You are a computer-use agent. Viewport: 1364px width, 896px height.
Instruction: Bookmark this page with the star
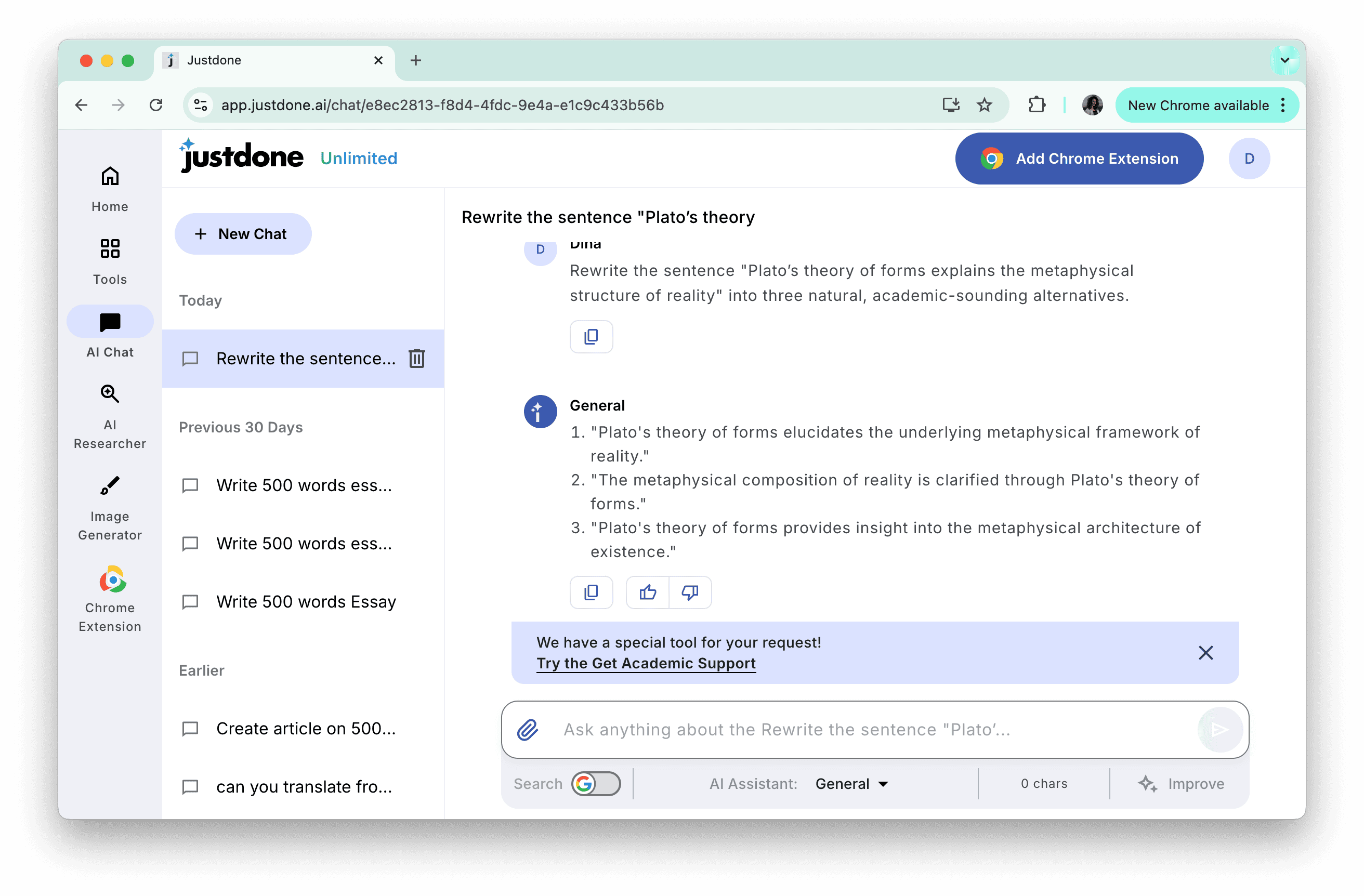pos(984,105)
